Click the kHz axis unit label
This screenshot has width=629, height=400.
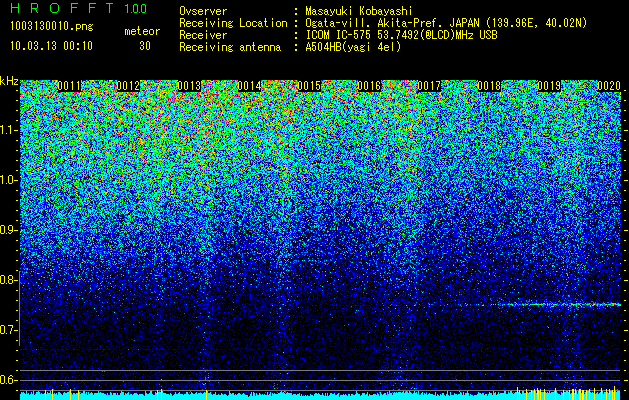(x=9, y=81)
